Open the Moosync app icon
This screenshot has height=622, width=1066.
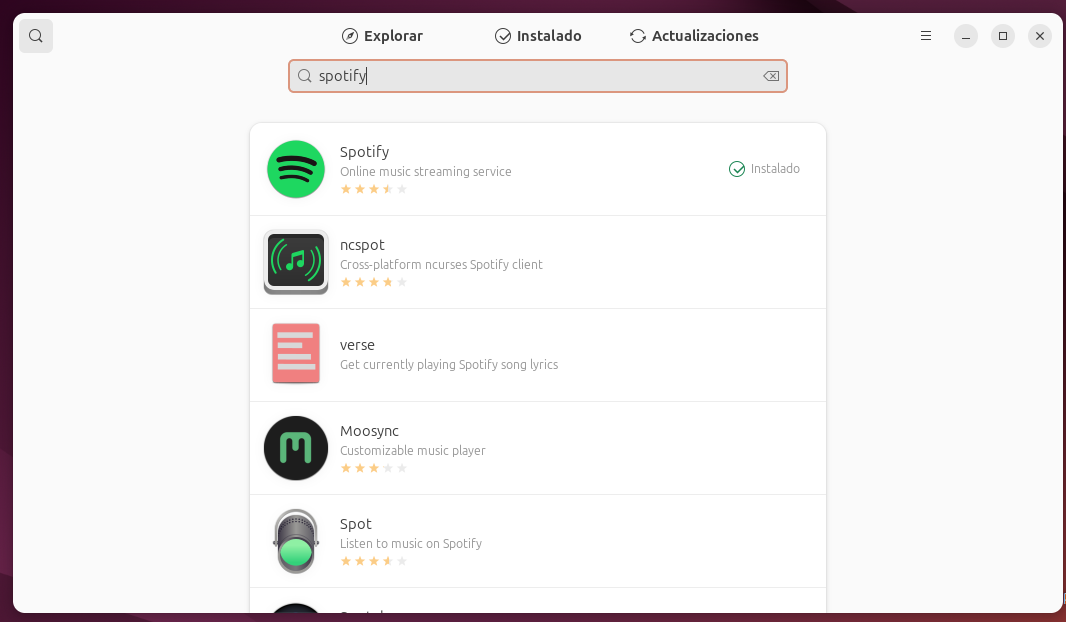(296, 448)
